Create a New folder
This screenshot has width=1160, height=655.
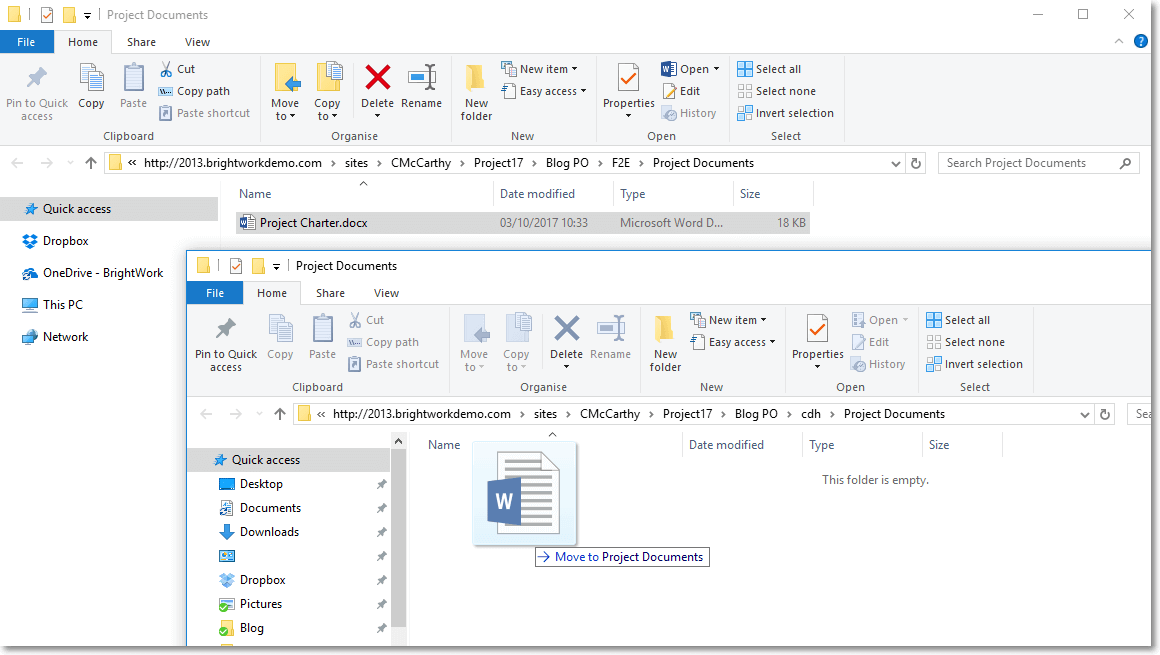[475, 90]
